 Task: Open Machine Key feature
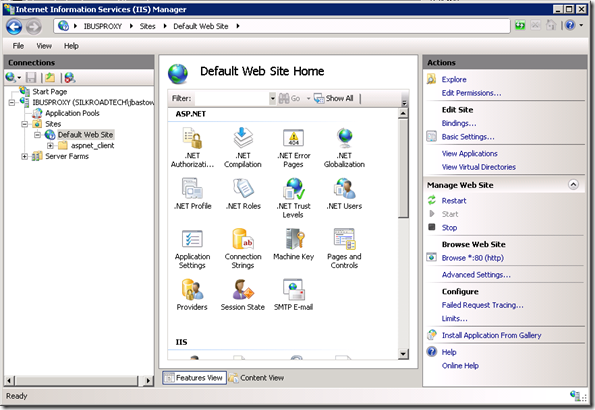[293, 244]
